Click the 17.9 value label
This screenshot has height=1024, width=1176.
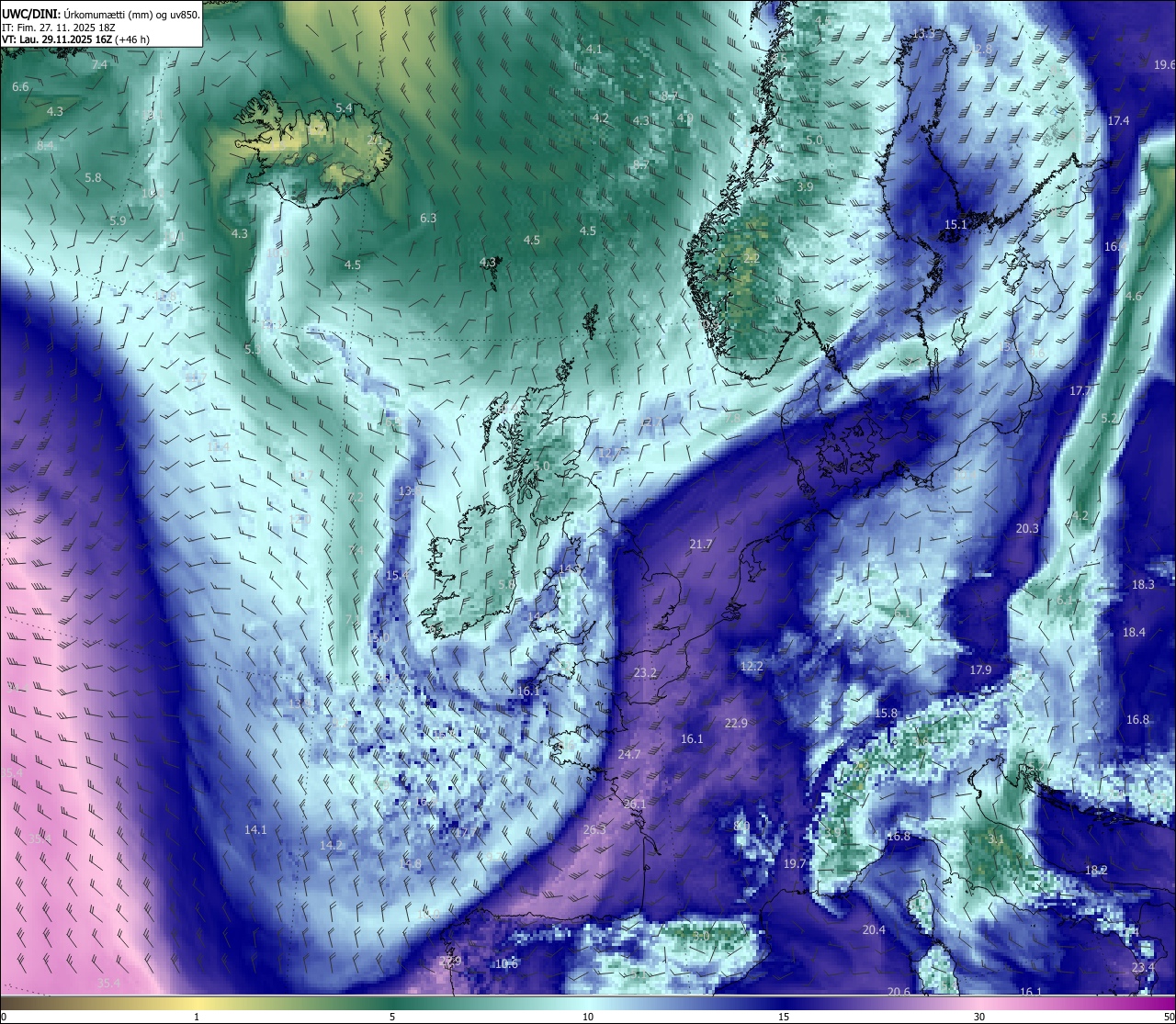(x=980, y=670)
